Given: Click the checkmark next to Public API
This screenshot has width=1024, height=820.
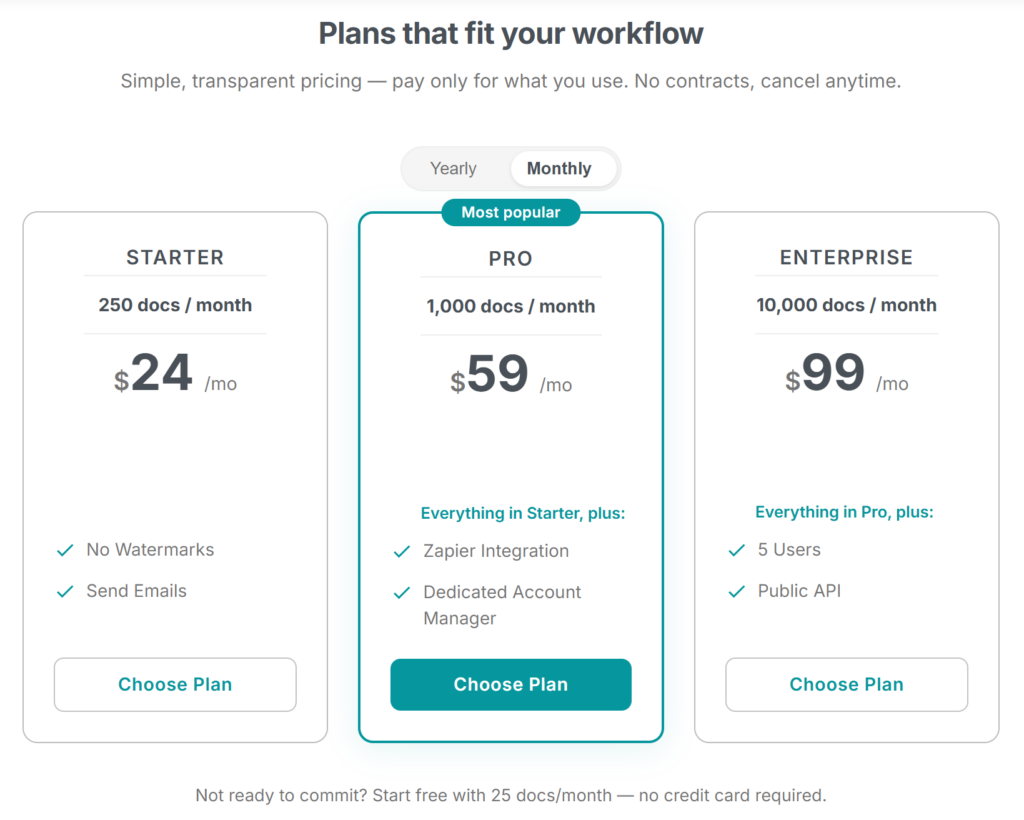Looking at the screenshot, I should [x=736, y=591].
